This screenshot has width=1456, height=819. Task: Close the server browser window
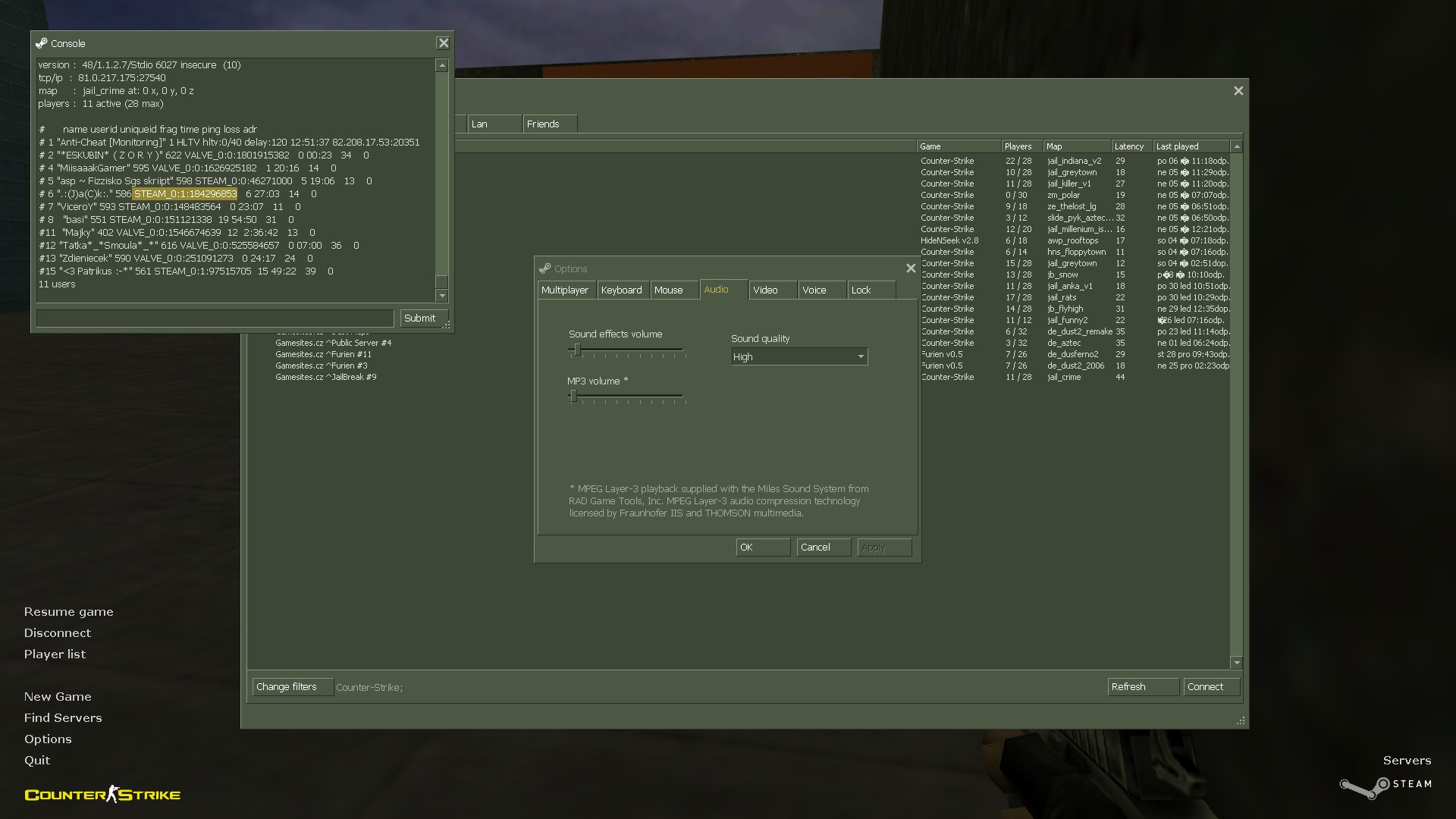click(x=1238, y=91)
